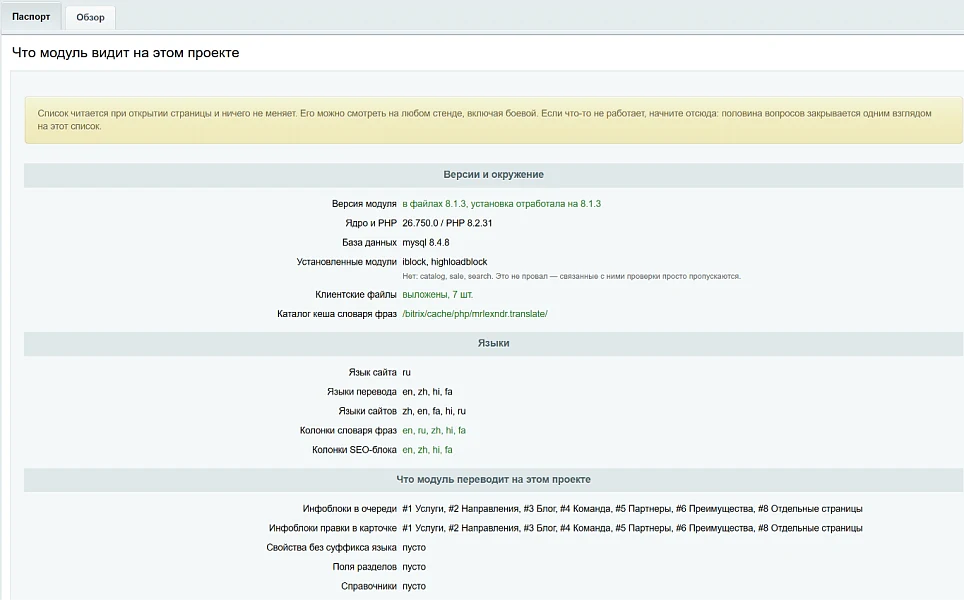Click the Свойства без суффикса языка label
The height and width of the screenshot is (600, 964).
331,548
